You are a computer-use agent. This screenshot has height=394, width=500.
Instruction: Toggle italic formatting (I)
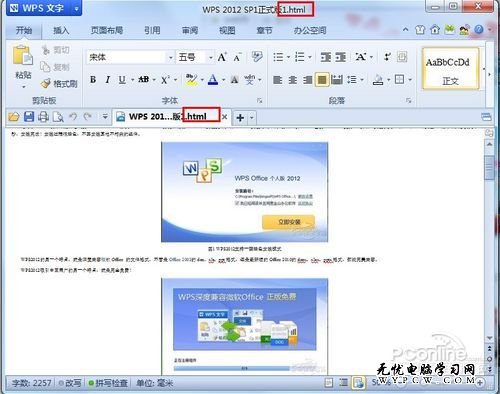point(107,80)
